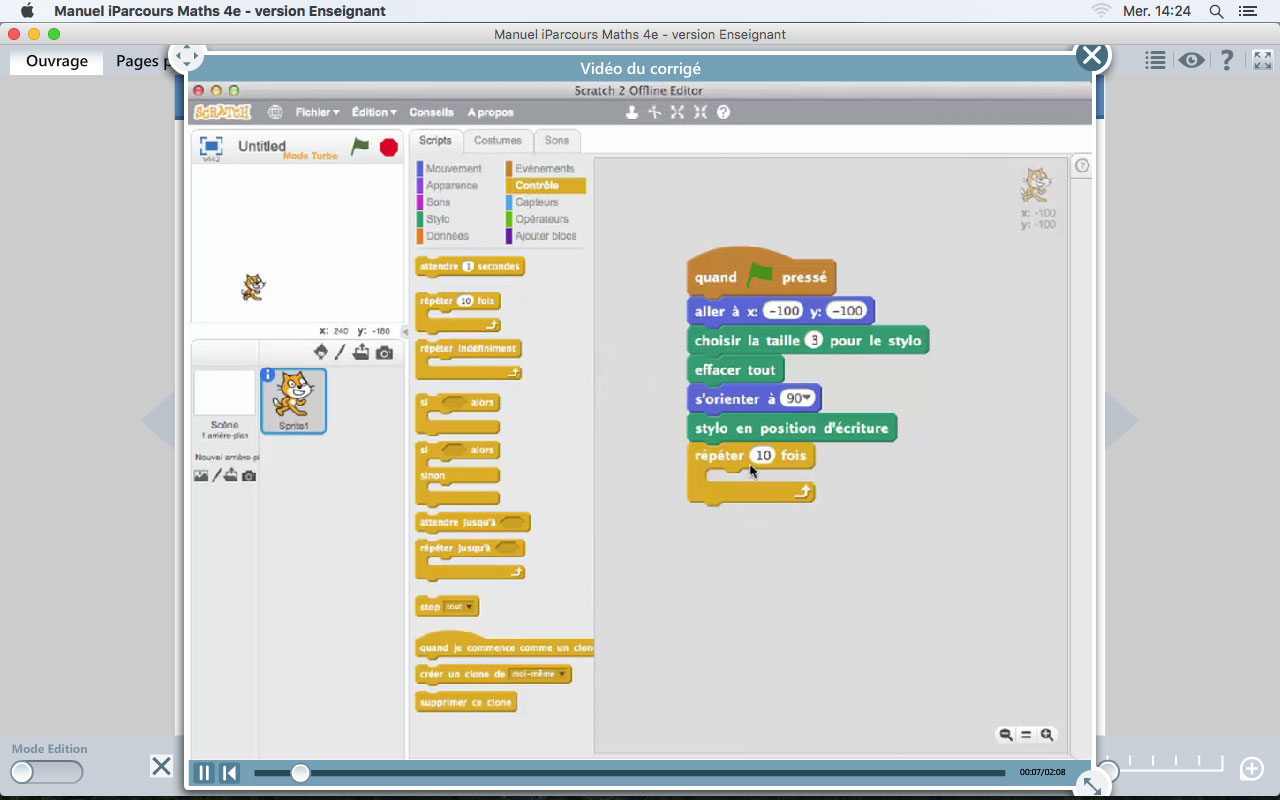Select the Capteurs block category
The height and width of the screenshot is (800, 1280).
click(536, 202)
